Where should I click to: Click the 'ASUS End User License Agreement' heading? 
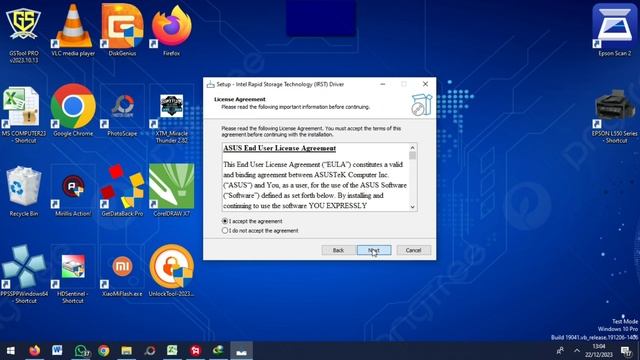(x=280, y=148)
